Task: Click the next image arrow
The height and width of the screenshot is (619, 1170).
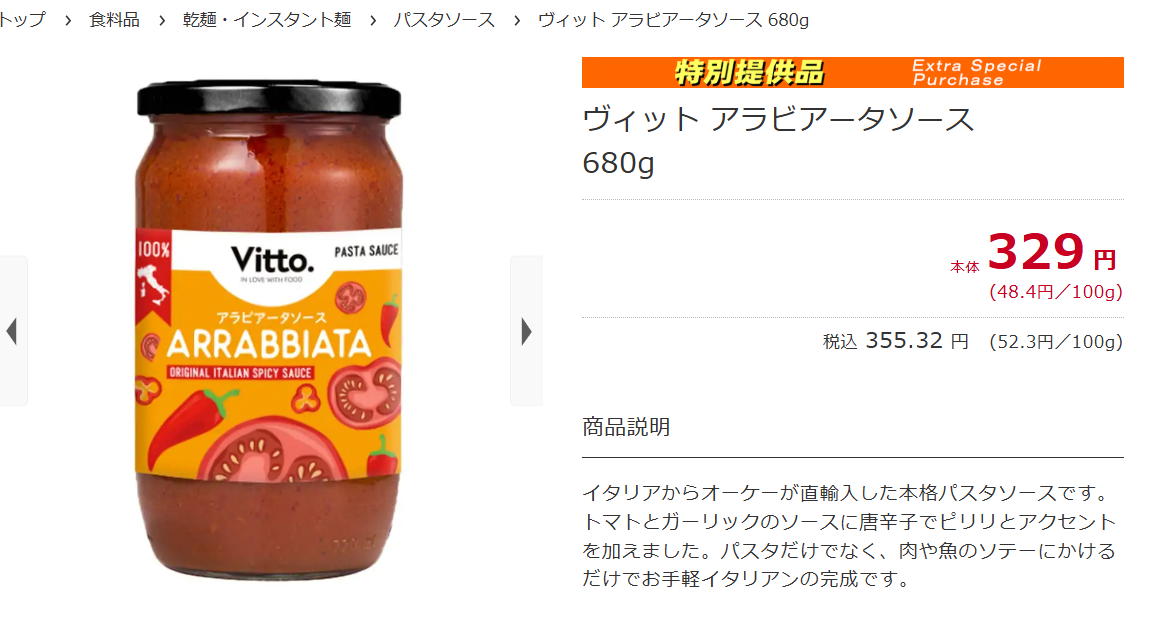Action: (527, 331)
